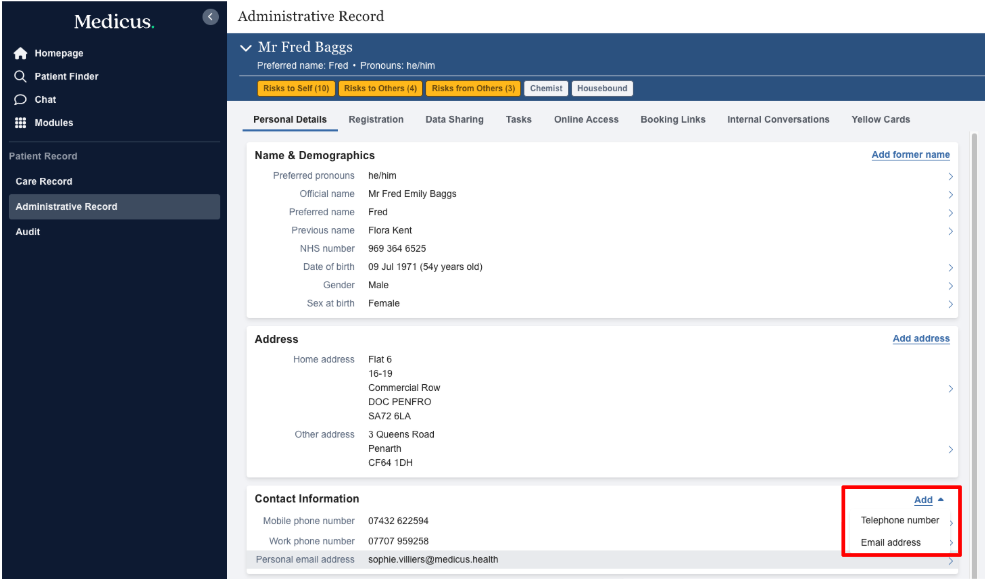Click the Add address link
This screenshot has height=579, width=985.
(x=921, y=339)
